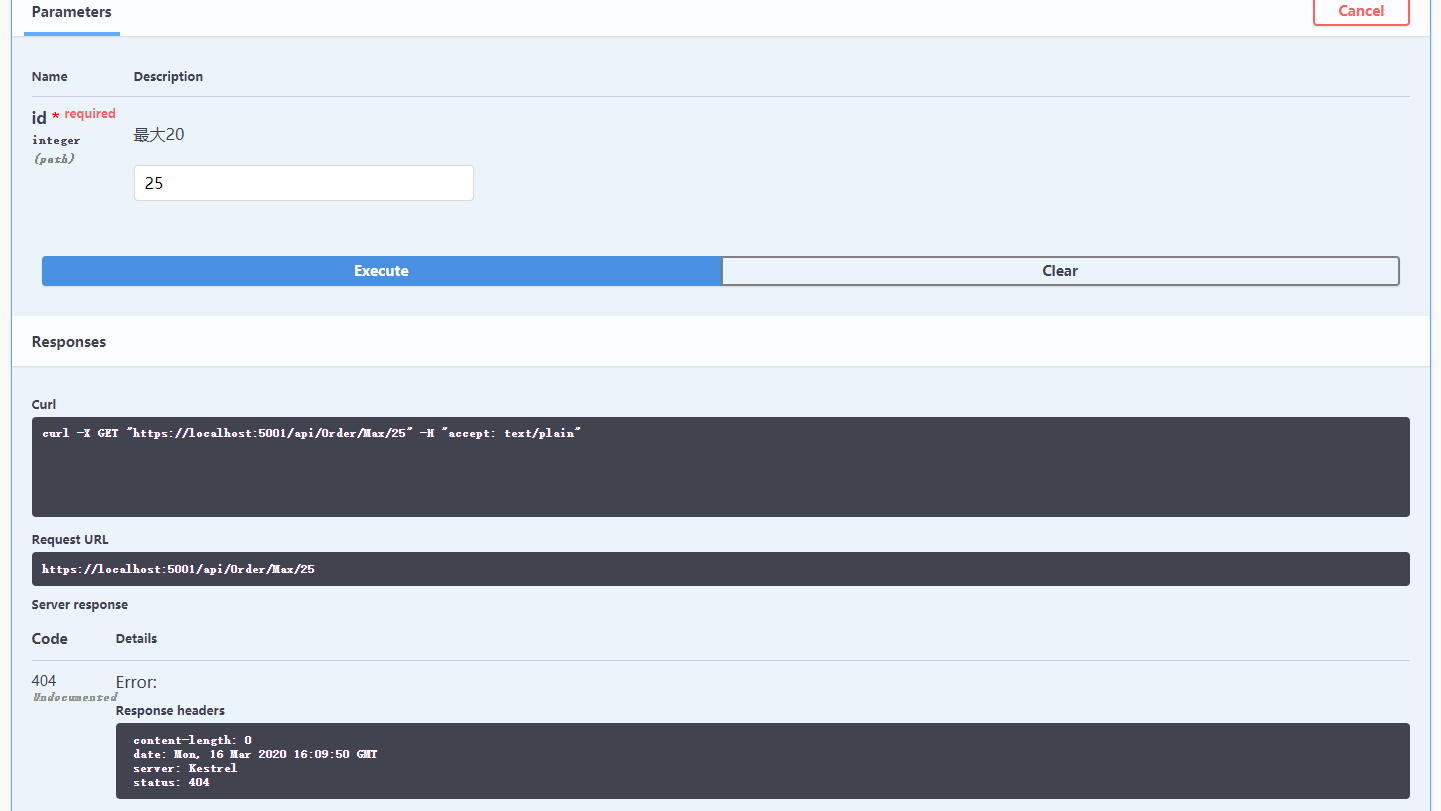
Task: Click the 'Response headers' label
Action: pos(170,711)
